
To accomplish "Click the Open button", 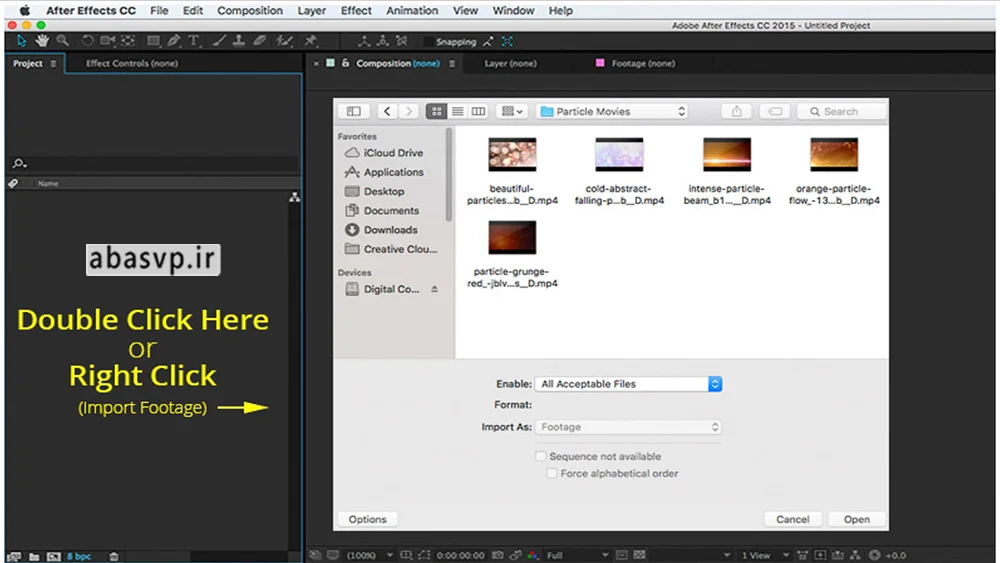I will [x=857, y=519].
